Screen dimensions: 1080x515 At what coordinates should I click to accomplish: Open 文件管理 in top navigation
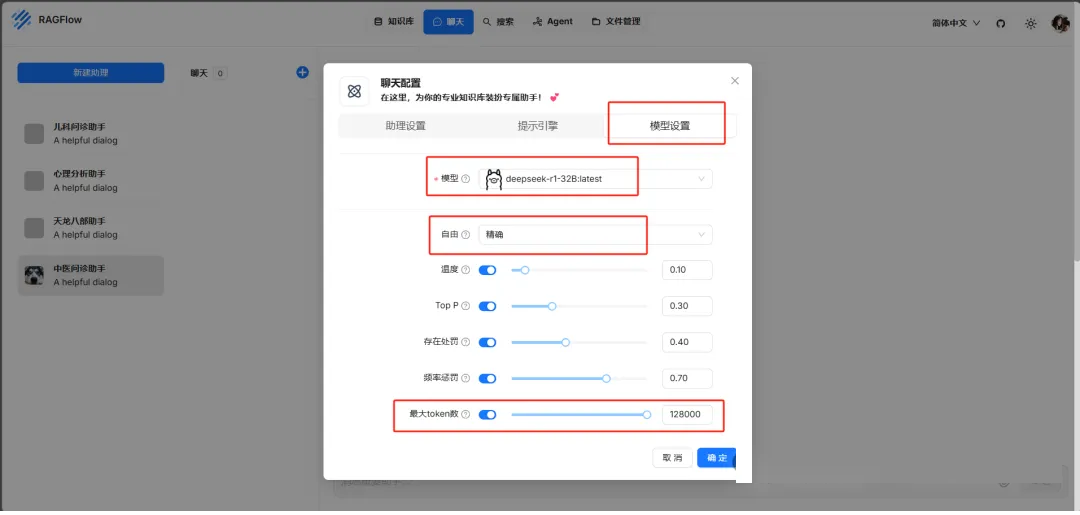[616, 22]
